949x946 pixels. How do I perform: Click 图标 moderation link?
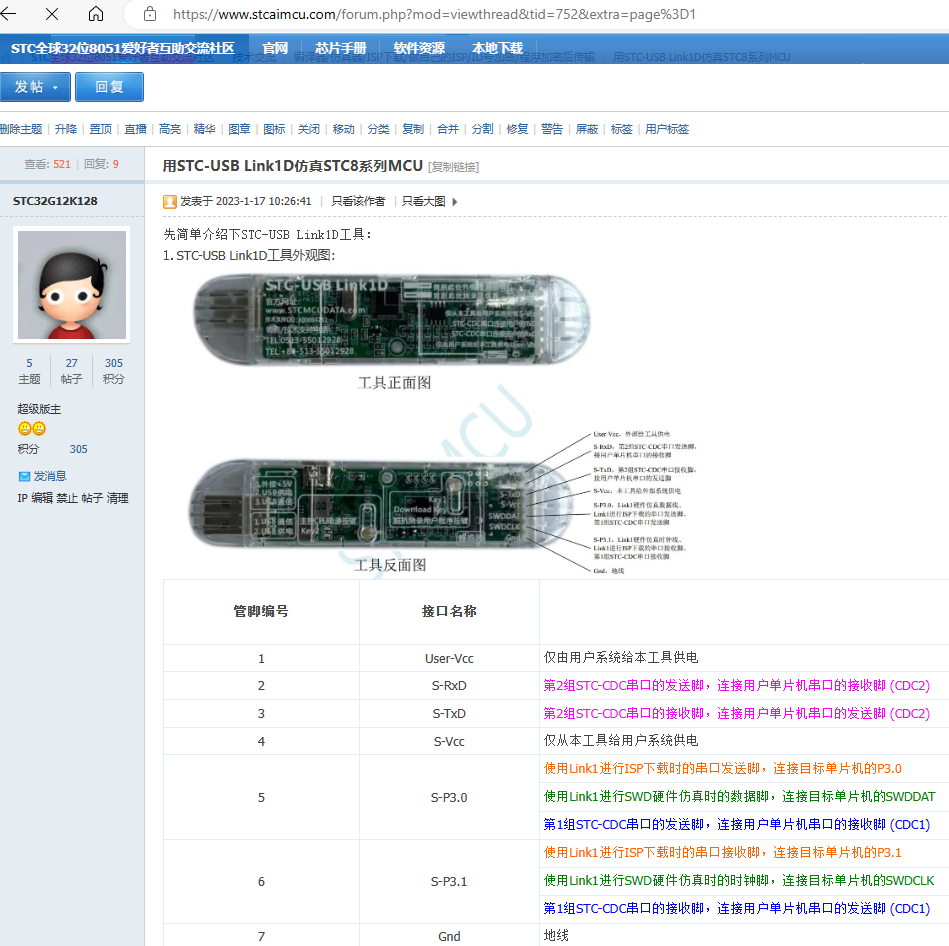tap(274, 129)
